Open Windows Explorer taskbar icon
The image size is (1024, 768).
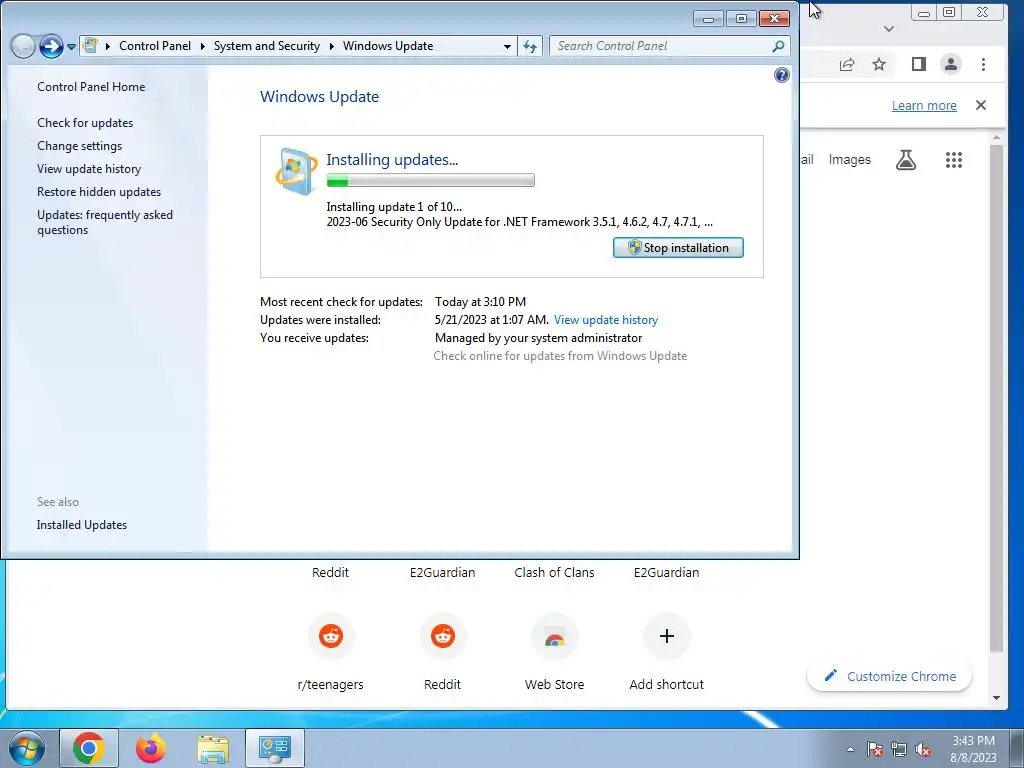tap(213, 748)
